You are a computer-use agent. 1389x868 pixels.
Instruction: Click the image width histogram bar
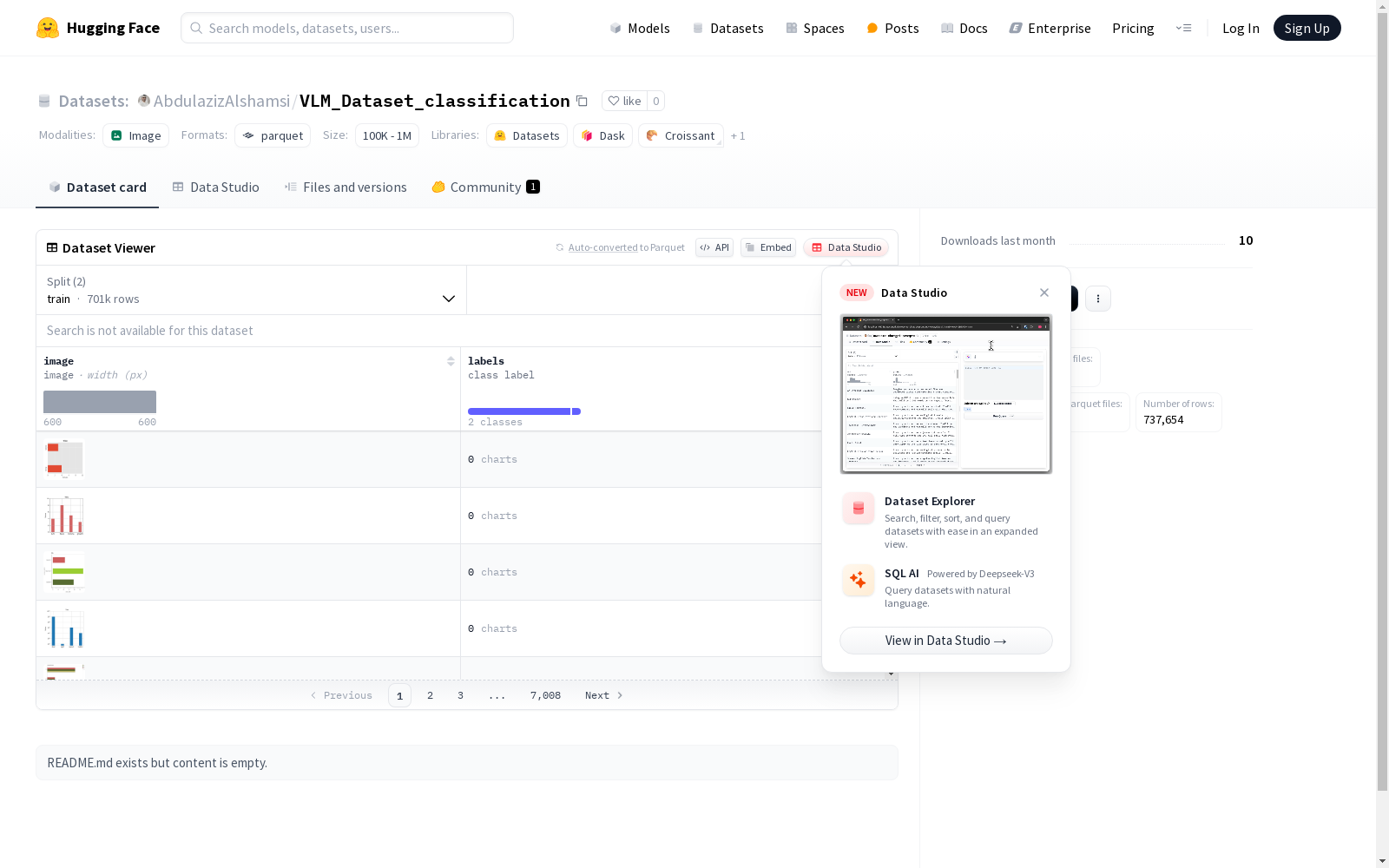click(100, 402)
